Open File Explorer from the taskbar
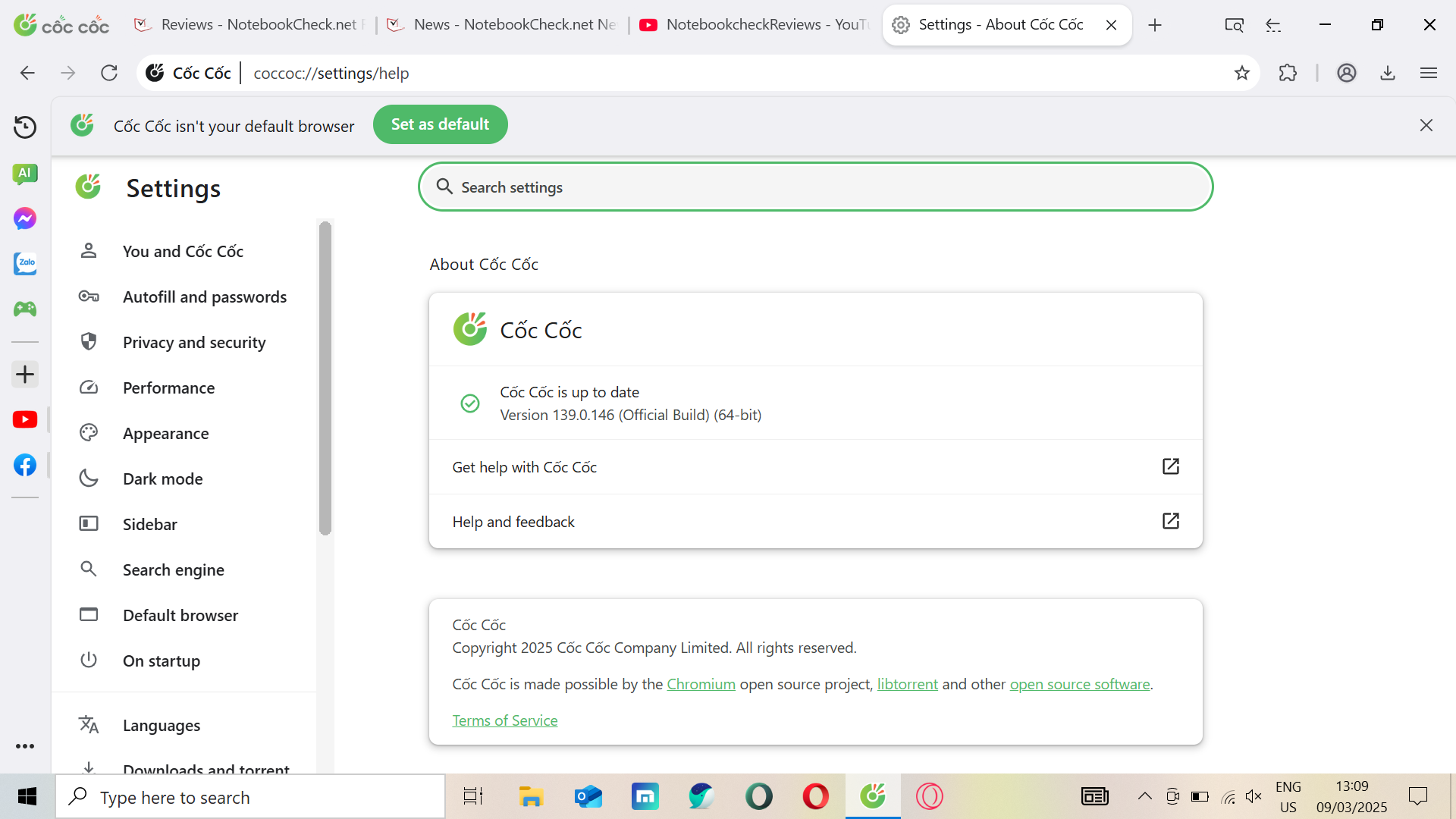Image resolution: width=1456 pixels, height=819 pixels. point(531,796)
